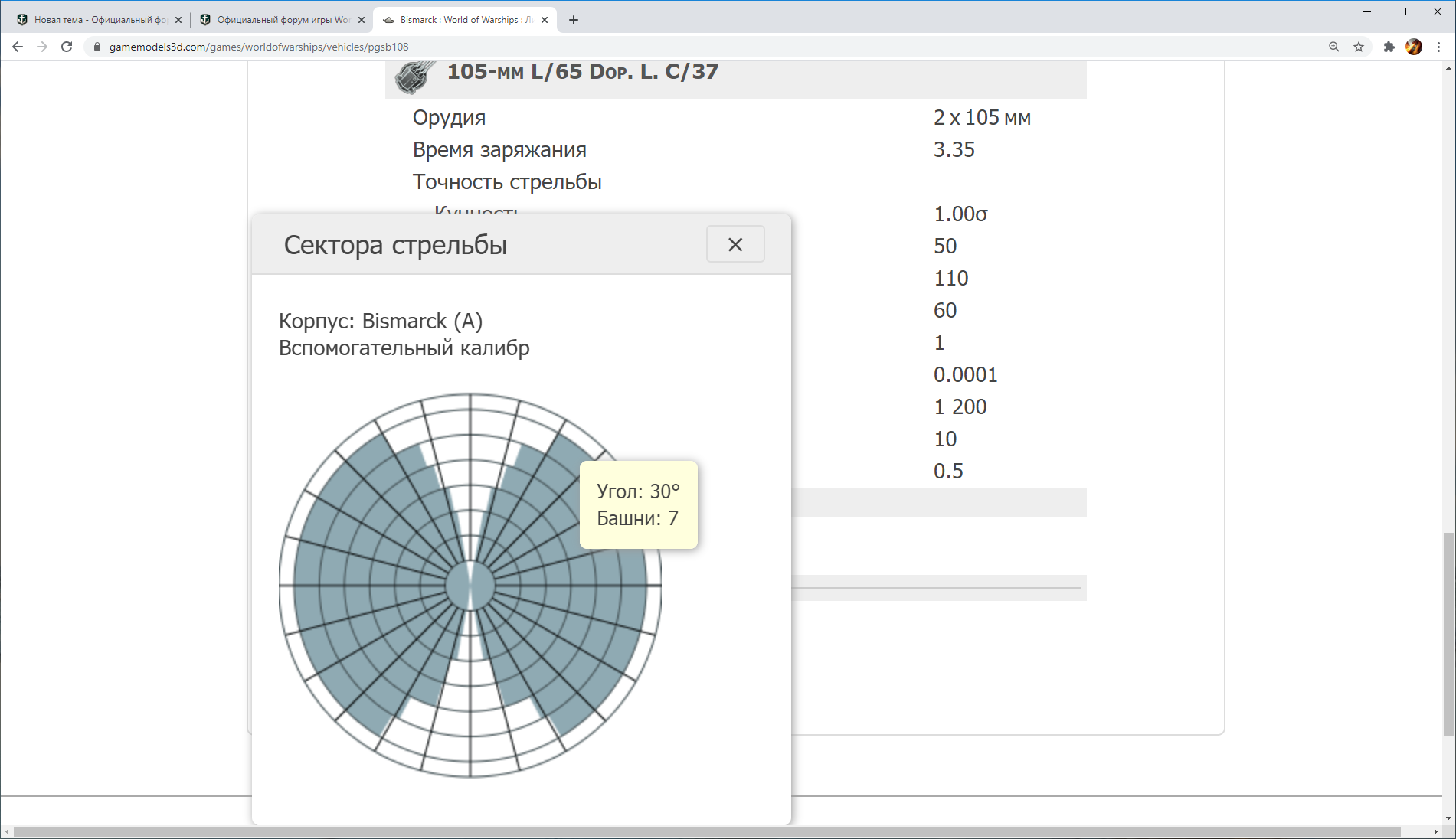Click the Корпус: Bismarck (A) text
The height and width of the screenshot is (839, 1456).
(381, 321)
